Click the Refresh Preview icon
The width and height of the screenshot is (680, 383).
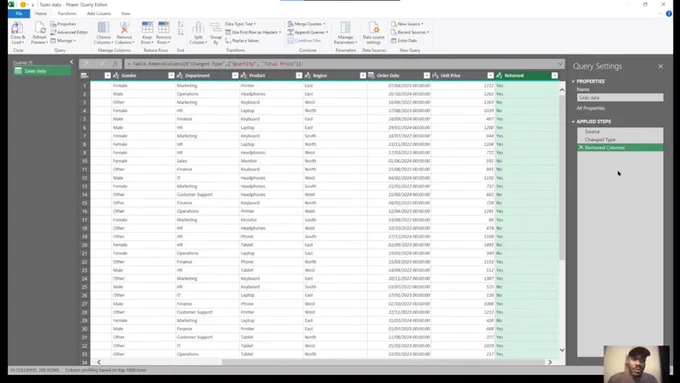coord(39,29)
